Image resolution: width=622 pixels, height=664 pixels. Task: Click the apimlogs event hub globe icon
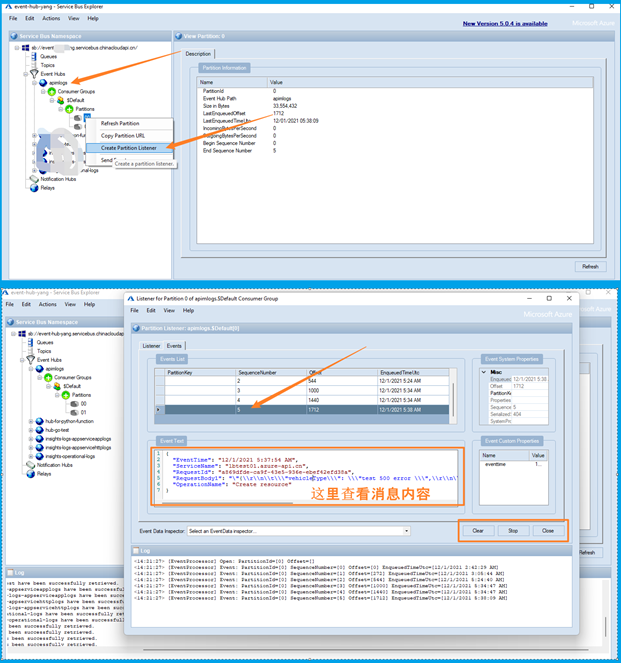tap(43, 83)
